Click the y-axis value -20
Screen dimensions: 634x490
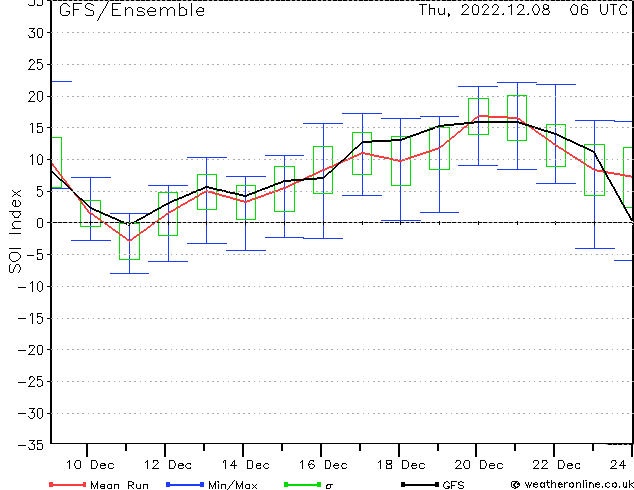[x=31, y=350]
